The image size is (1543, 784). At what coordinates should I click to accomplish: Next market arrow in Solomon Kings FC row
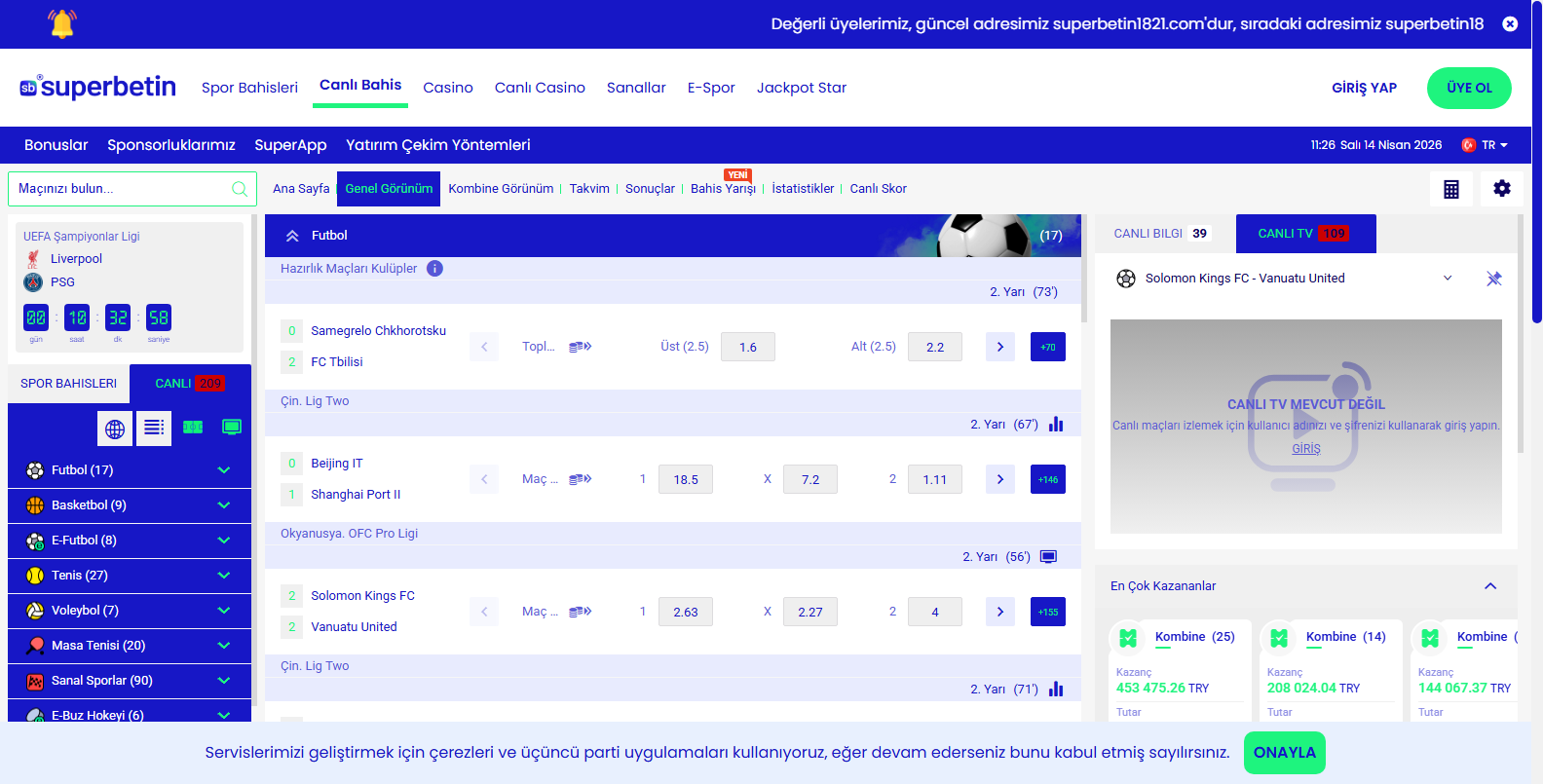1000,612
